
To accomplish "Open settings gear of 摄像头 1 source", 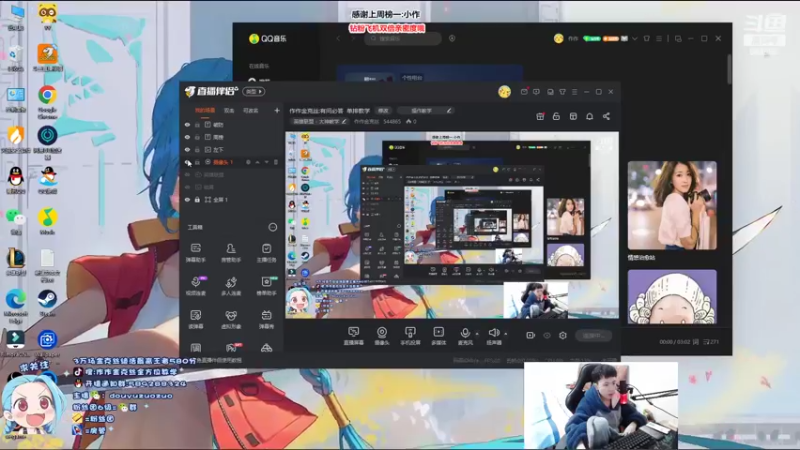I will point(248,162).
